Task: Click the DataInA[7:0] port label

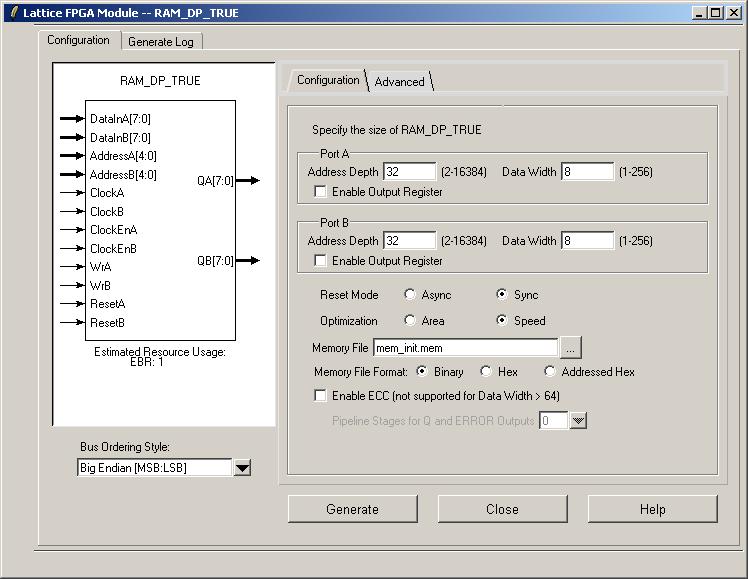Action: pos(120,119)
